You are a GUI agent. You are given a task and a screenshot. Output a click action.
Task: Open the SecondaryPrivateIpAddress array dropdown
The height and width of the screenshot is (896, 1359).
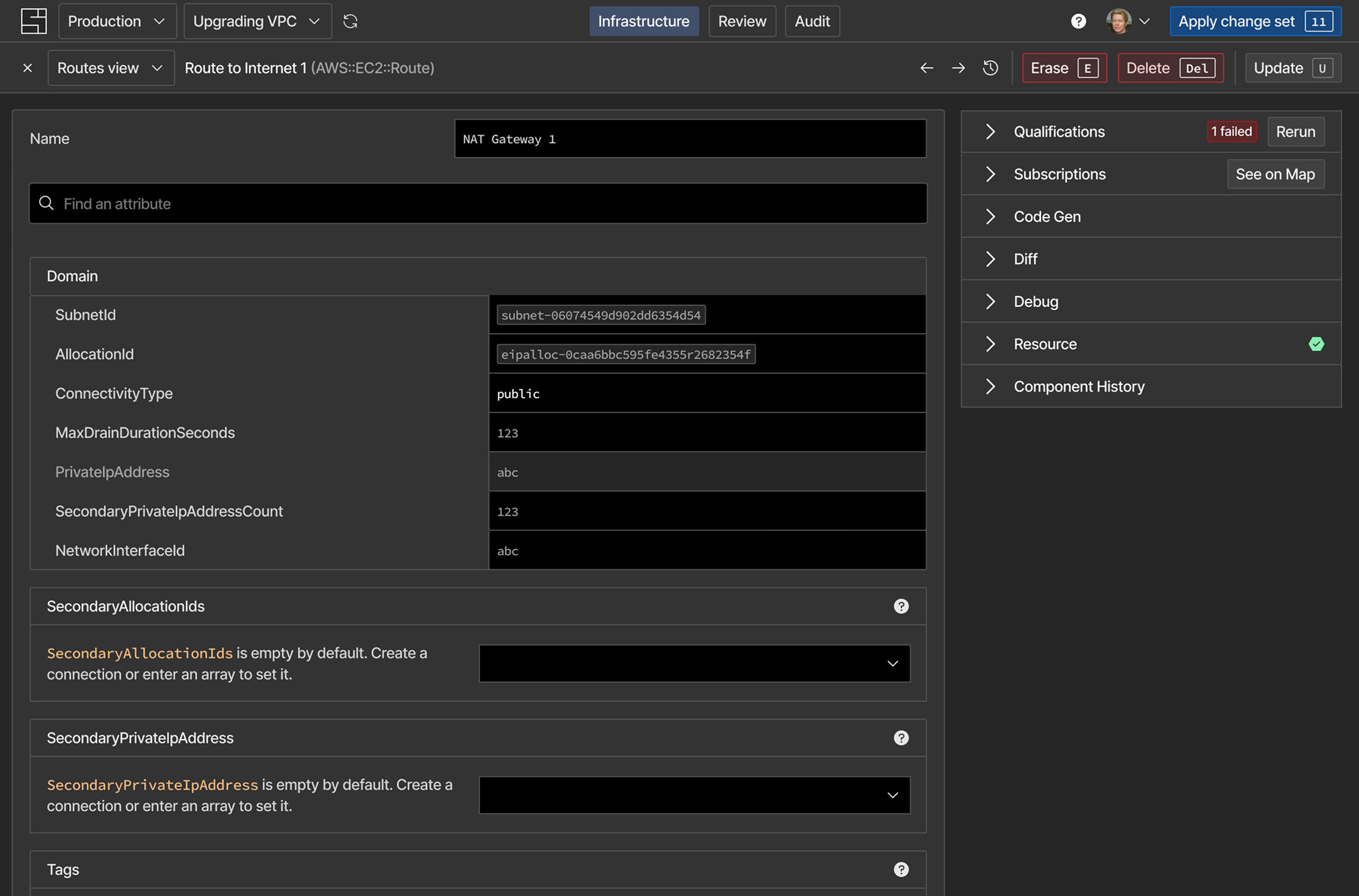point(695,795)
